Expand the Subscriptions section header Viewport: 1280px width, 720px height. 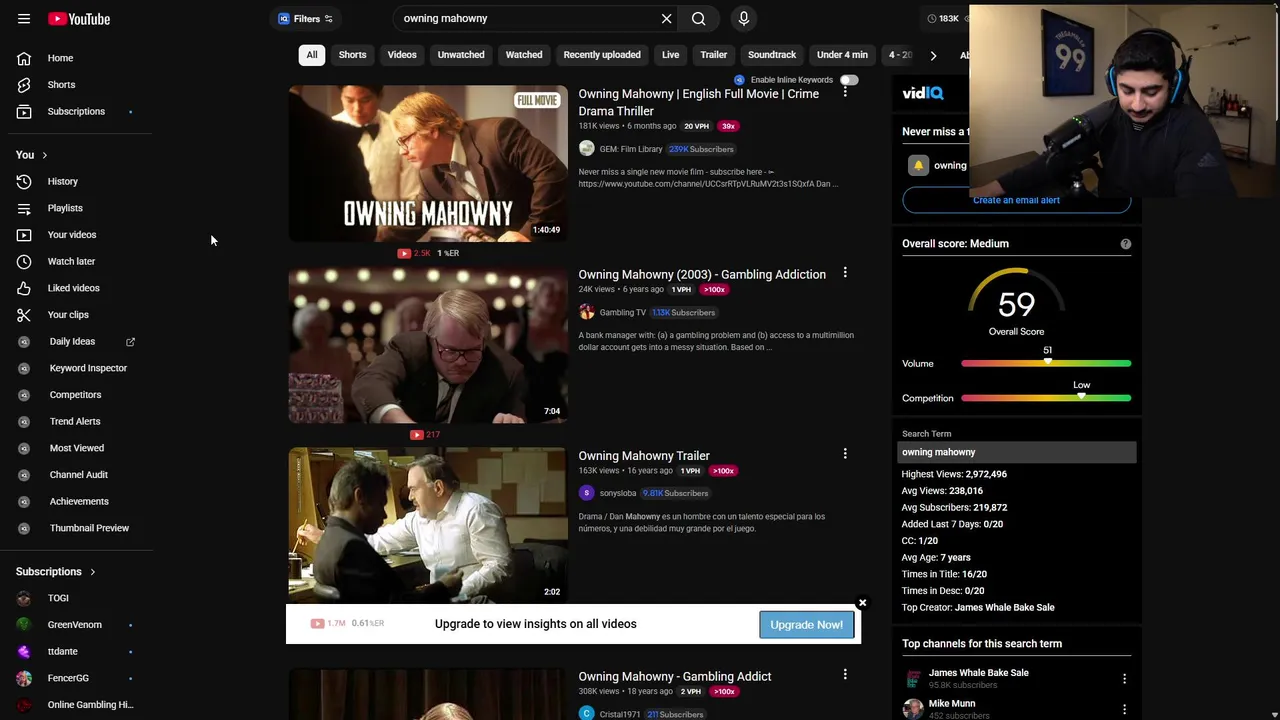point(56,572)
